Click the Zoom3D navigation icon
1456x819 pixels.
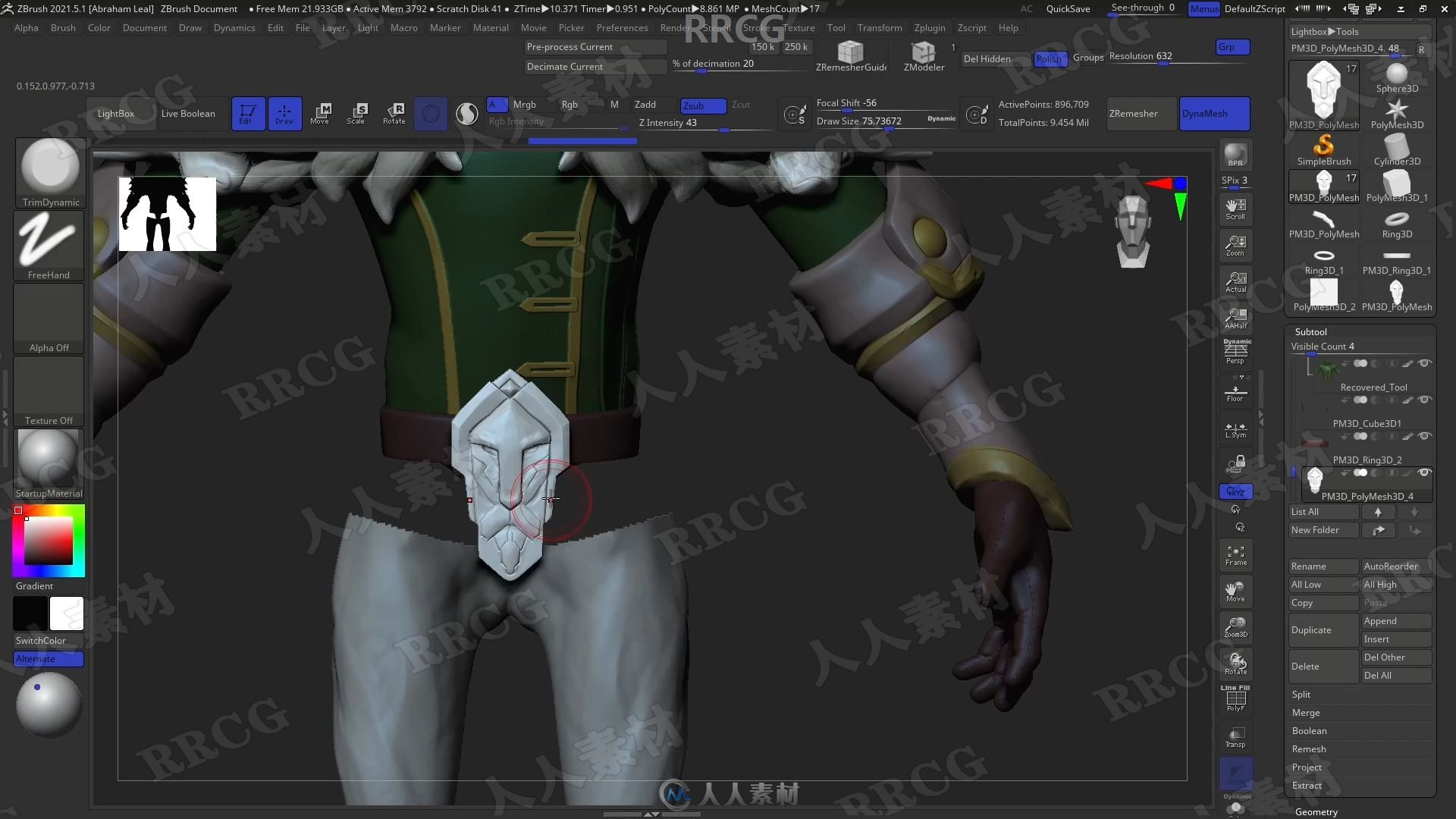click(x=1235, y=627)
